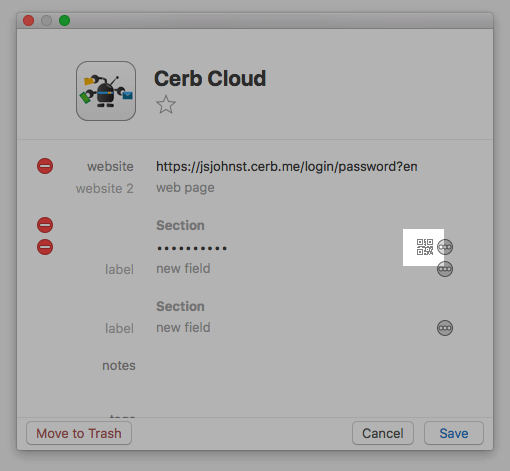Delete the first Section with red minus
The height and width of the screenshot is (471, 510).
(x=45, y=225)
